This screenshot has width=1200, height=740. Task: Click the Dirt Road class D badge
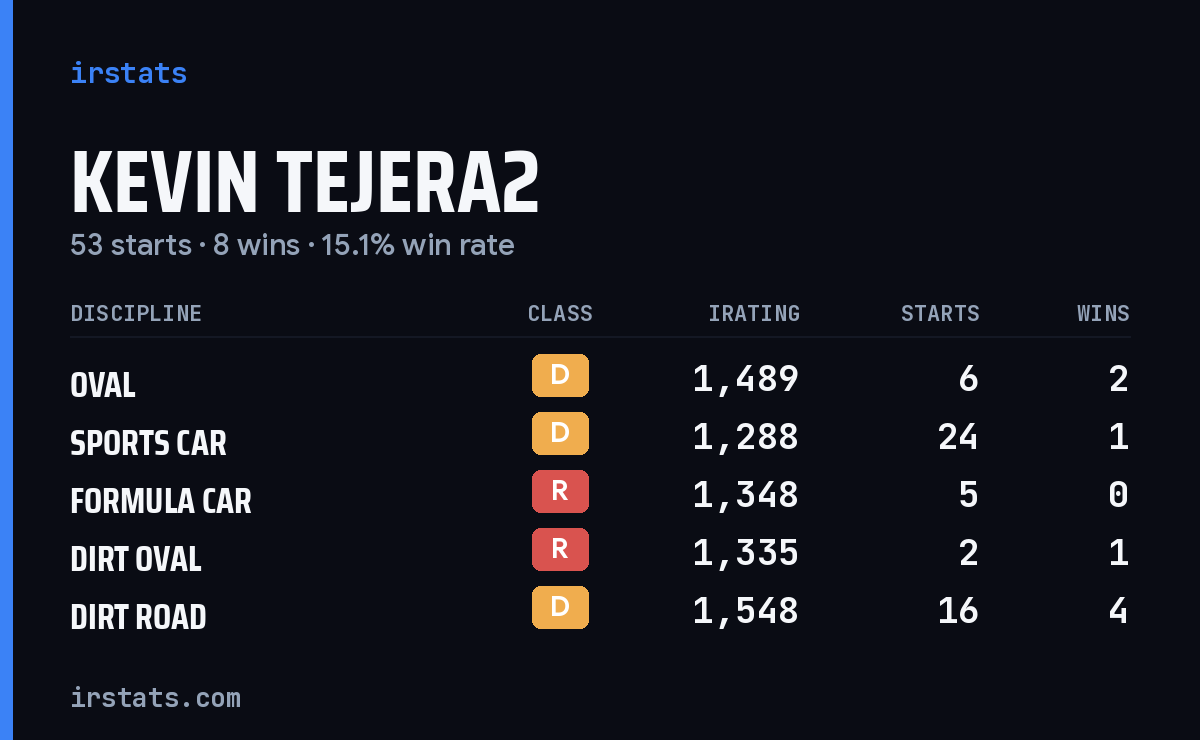pyautogui.click(x=560, y=608)
